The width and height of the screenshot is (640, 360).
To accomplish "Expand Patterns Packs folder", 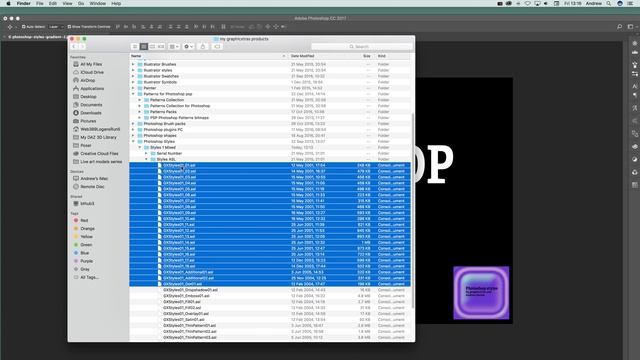I will pyautogui.click(x=139, y=111).
